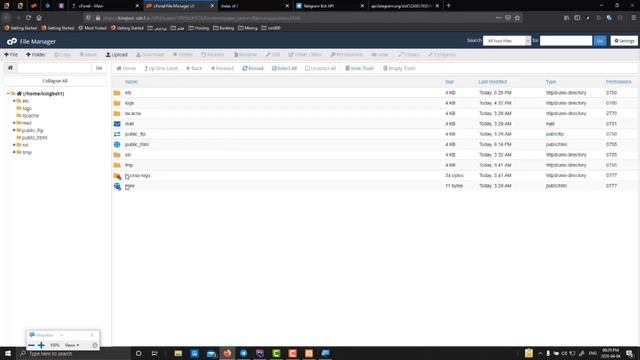The width and height of the screenshot is (640, 360).
Task: Click the home icon beside path field
Action: point(10,68)
